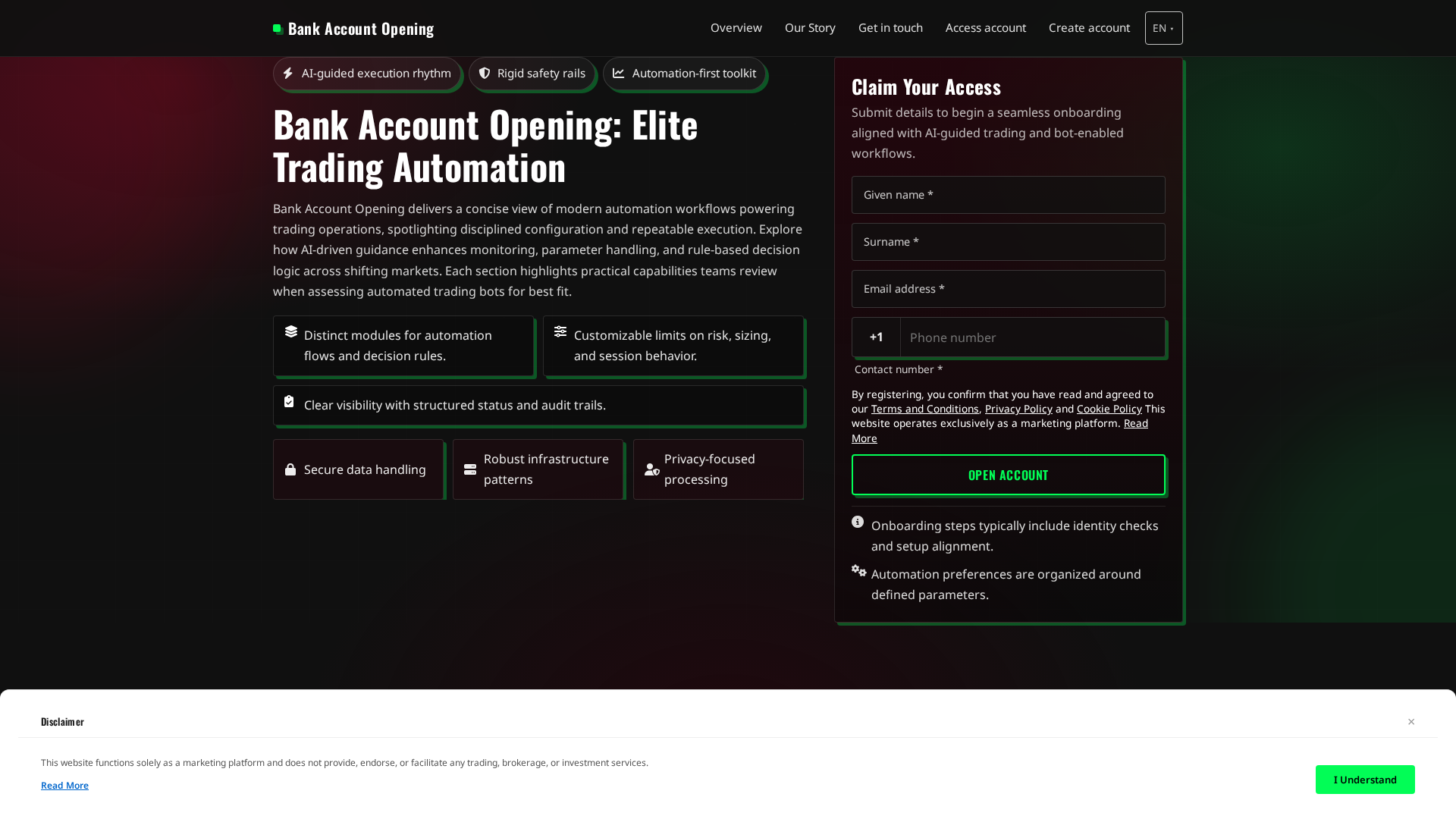Click the chart line icon in Automation-first toolkit
The height and width of the screenshot is (819, 1456).
(x=619, y=74)
